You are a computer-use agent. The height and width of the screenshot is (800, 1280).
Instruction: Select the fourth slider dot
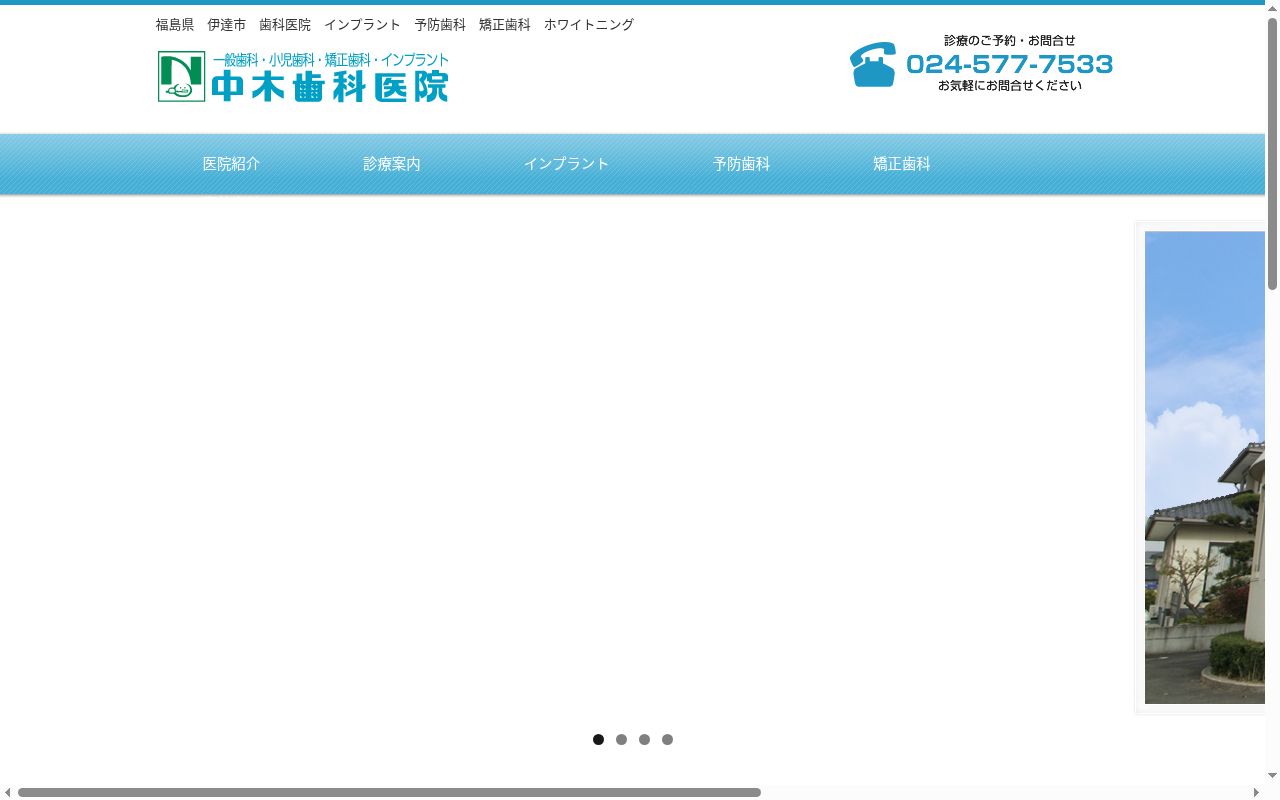point(667,740)
